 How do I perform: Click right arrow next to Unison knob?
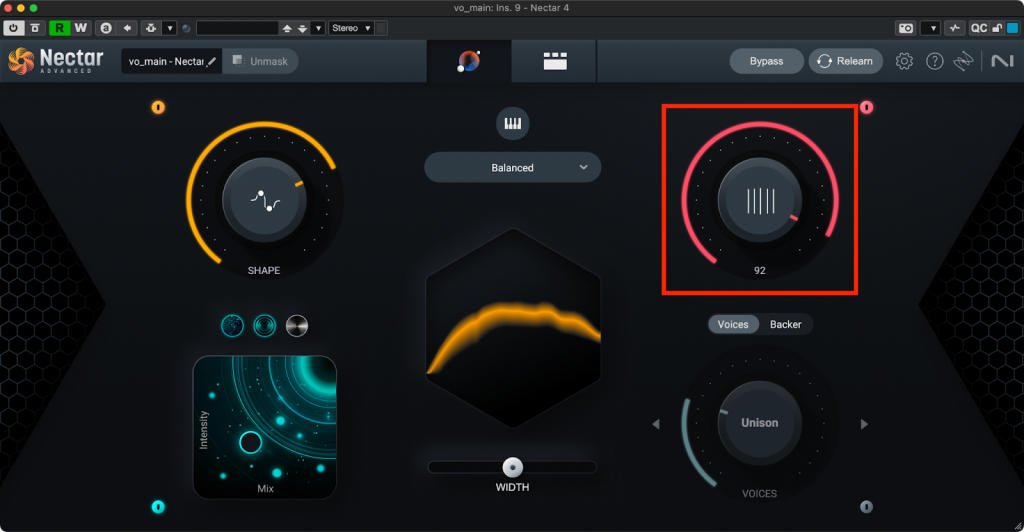coord(862,424)
